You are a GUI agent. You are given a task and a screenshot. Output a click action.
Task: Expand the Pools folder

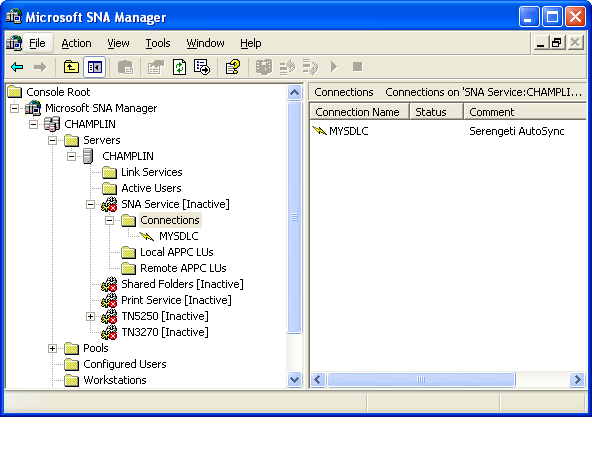coord(52,349)
